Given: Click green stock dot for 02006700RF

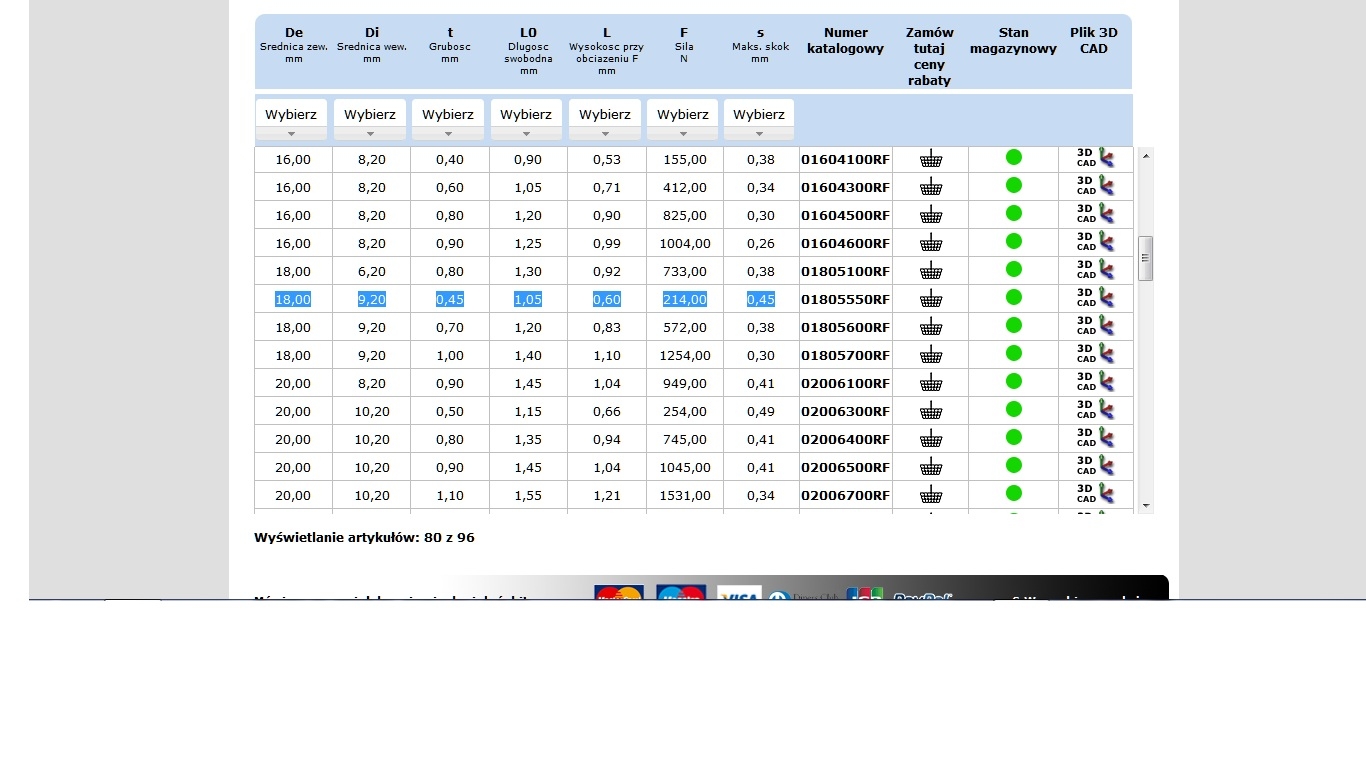Looking at the screenshot, I should 1013,493.
